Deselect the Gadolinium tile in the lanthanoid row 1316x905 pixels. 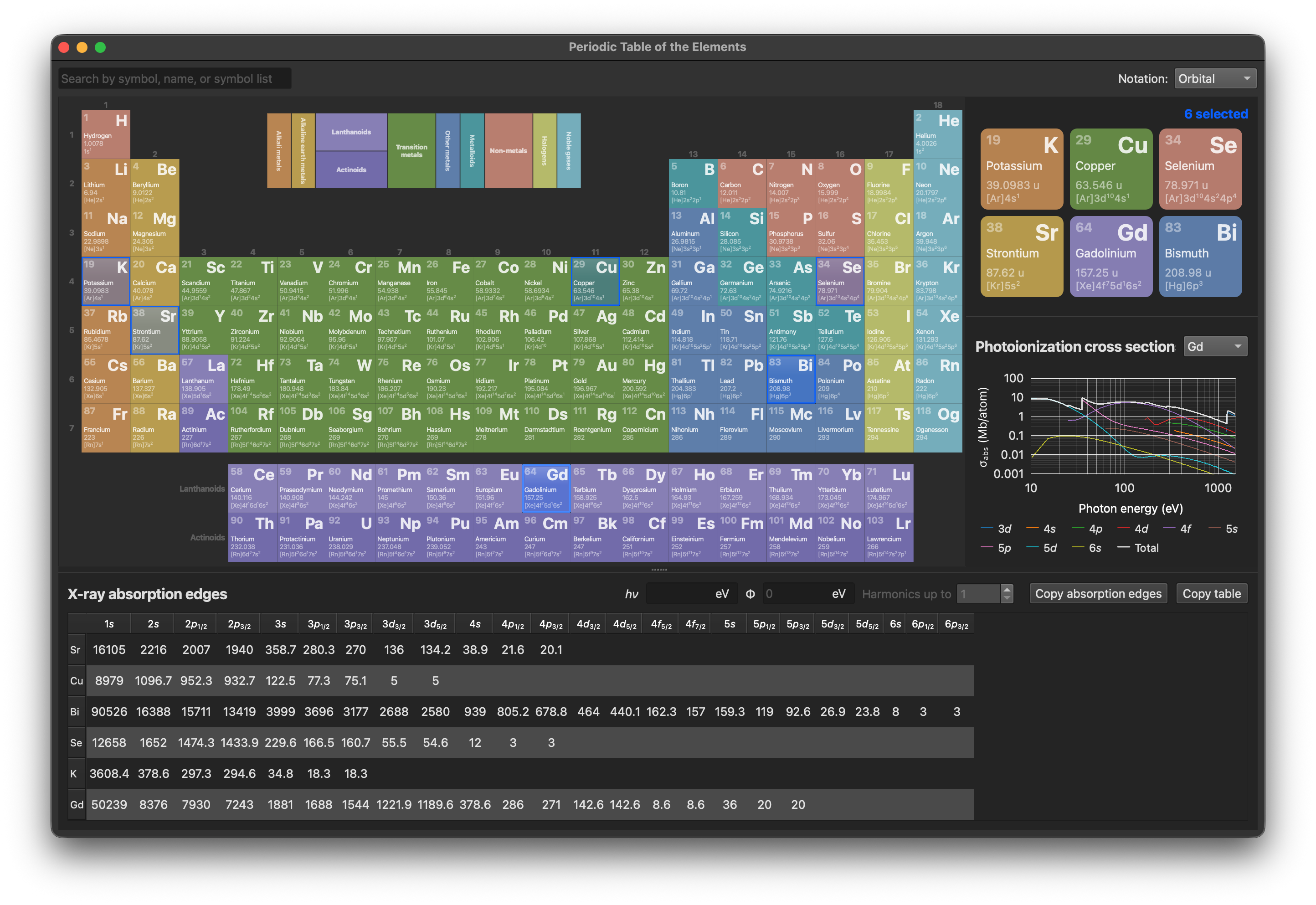tap(546, 488)
